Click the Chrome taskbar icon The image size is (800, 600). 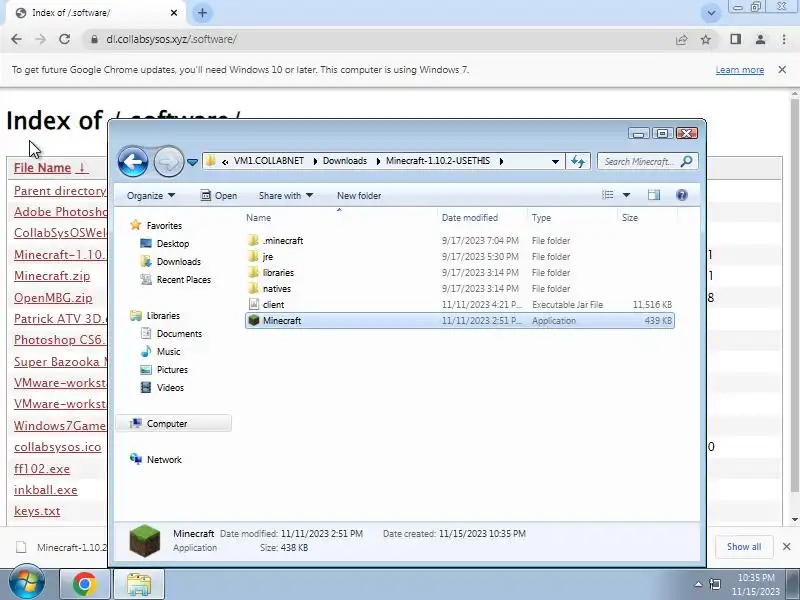pos(85,584)
